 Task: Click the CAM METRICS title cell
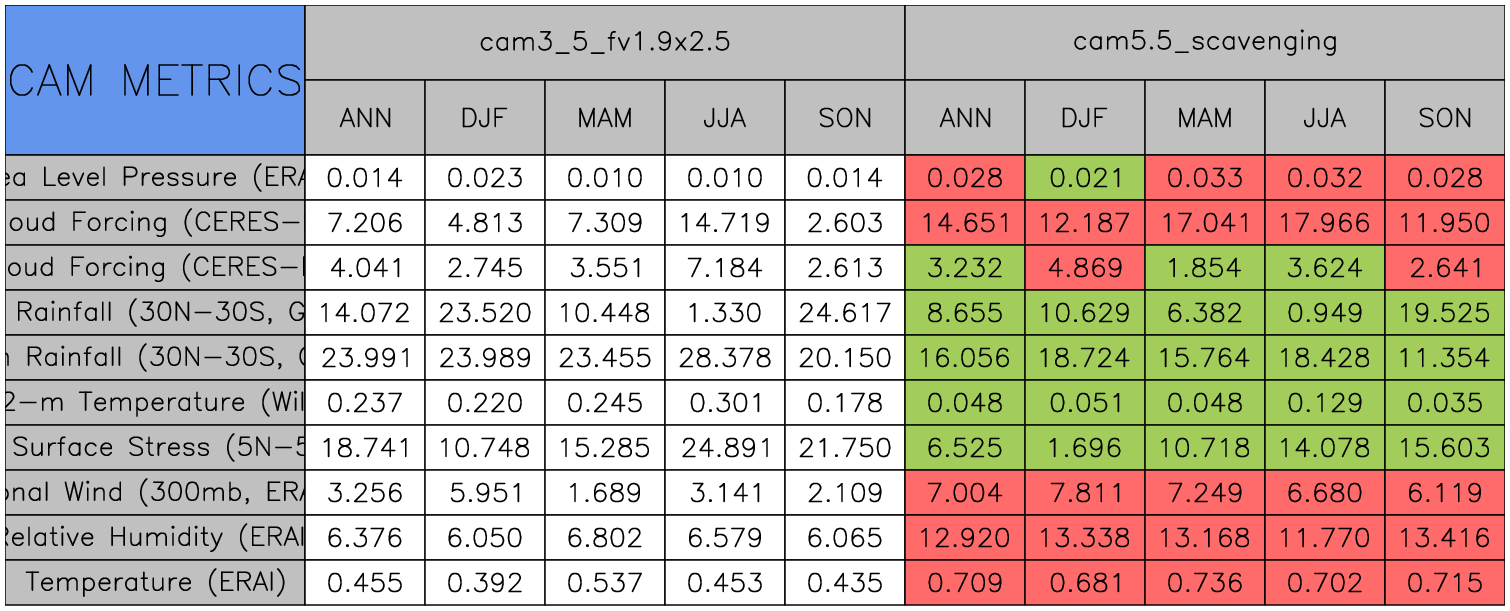click(154, 80)
